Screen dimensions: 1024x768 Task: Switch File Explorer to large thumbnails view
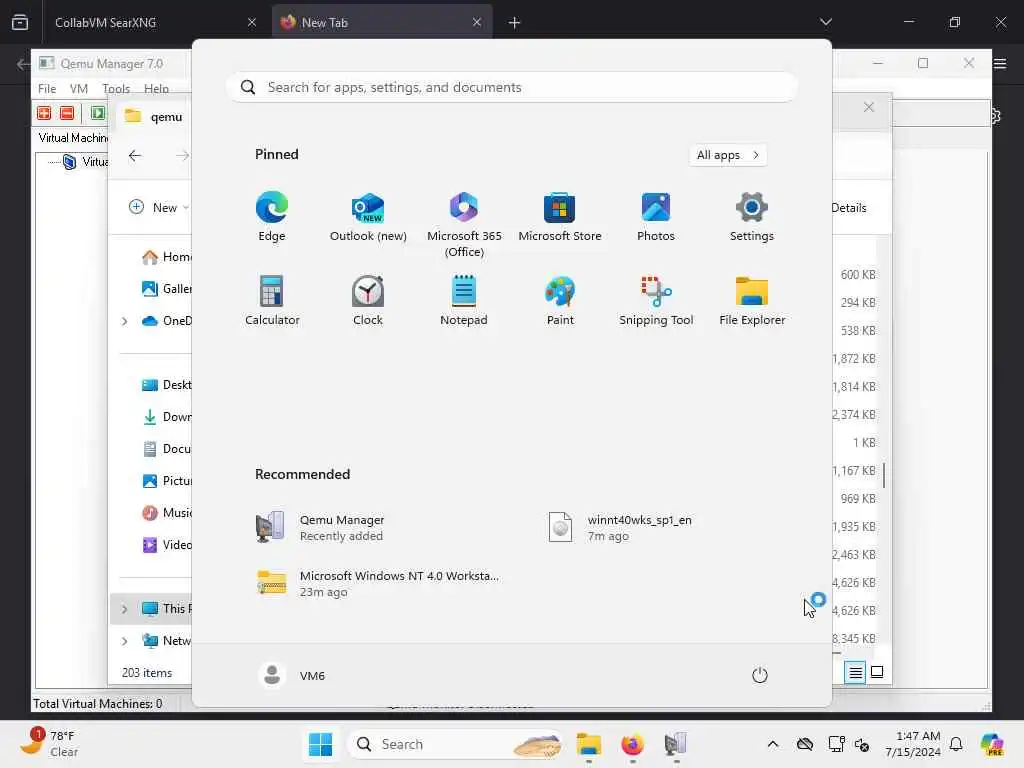[x=877, y=672]
